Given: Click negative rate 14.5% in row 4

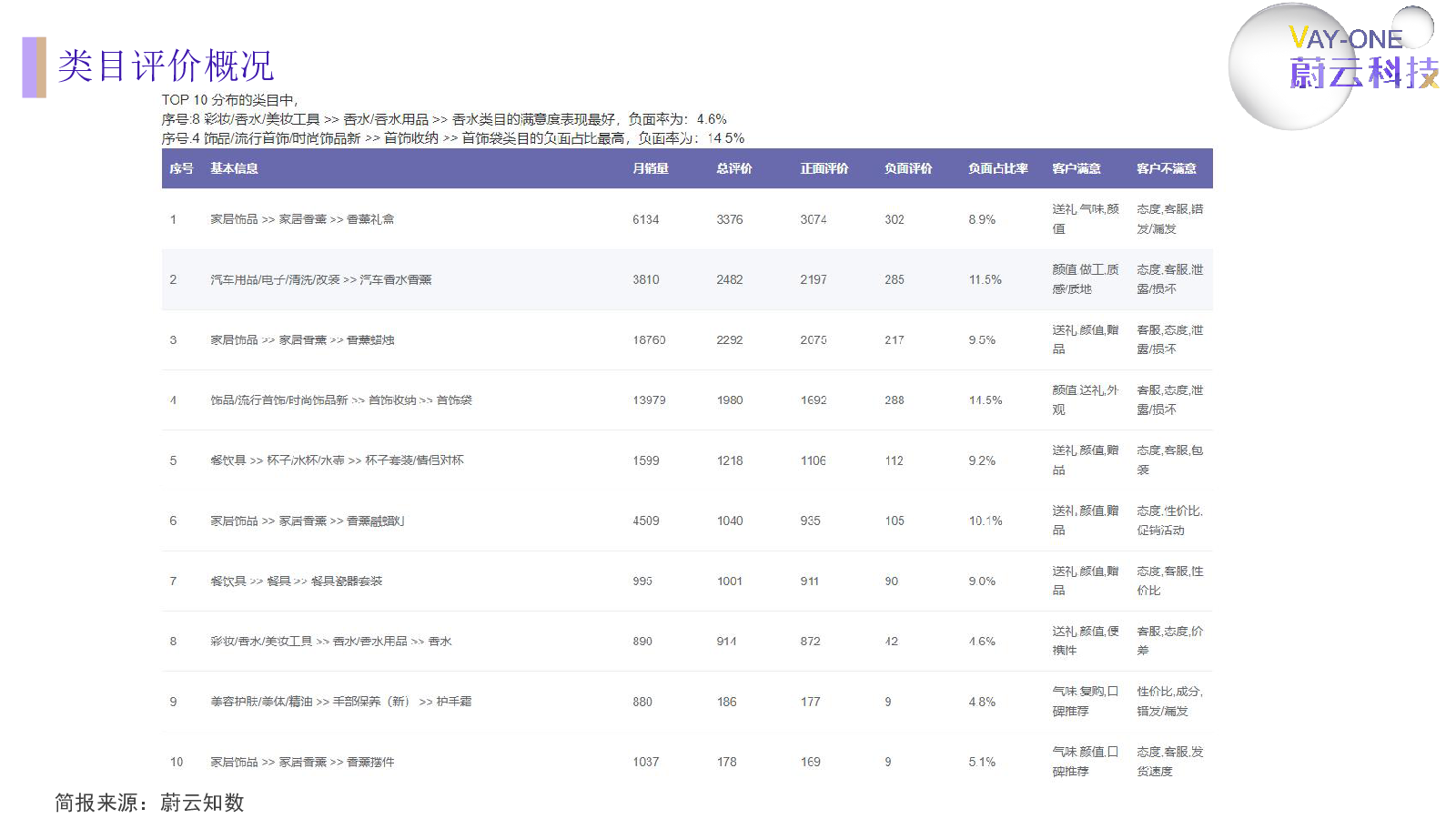Looking at the screenshot, I should [986, 400].
